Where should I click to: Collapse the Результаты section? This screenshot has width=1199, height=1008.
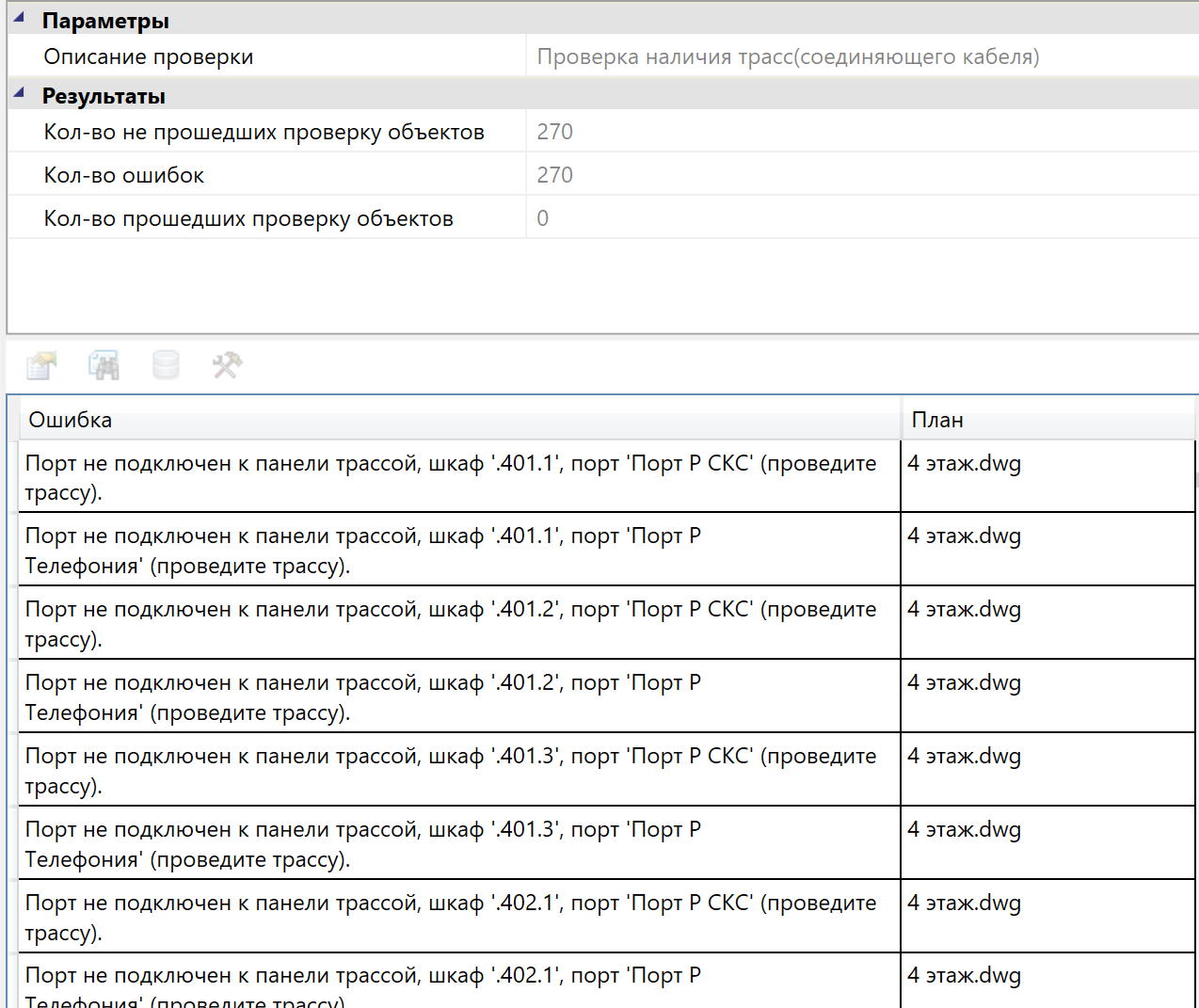[19, 93]
